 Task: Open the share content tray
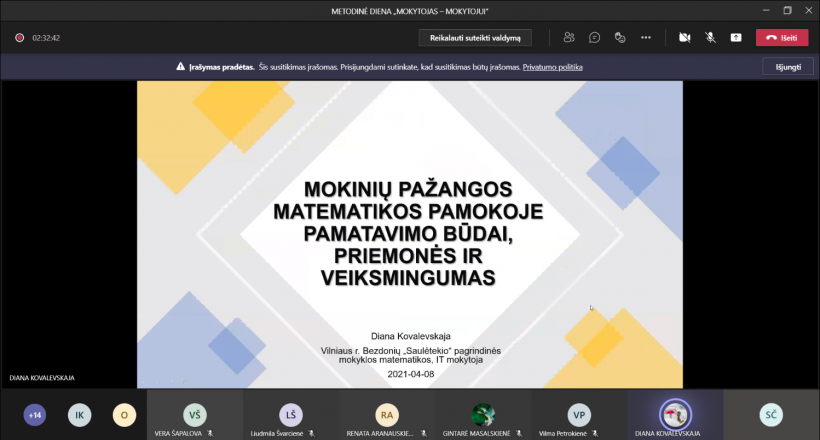[x=736, y=37]
